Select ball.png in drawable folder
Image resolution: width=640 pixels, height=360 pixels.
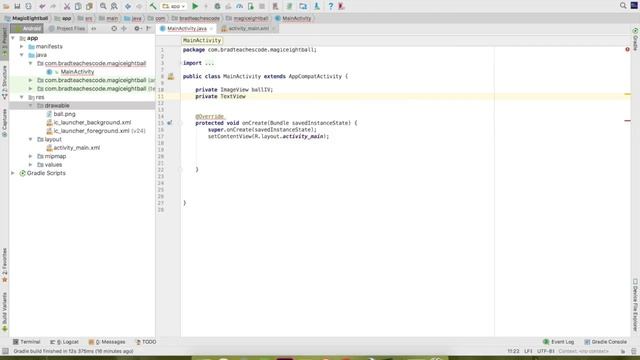pyautogui.click(x=64, y=114)
